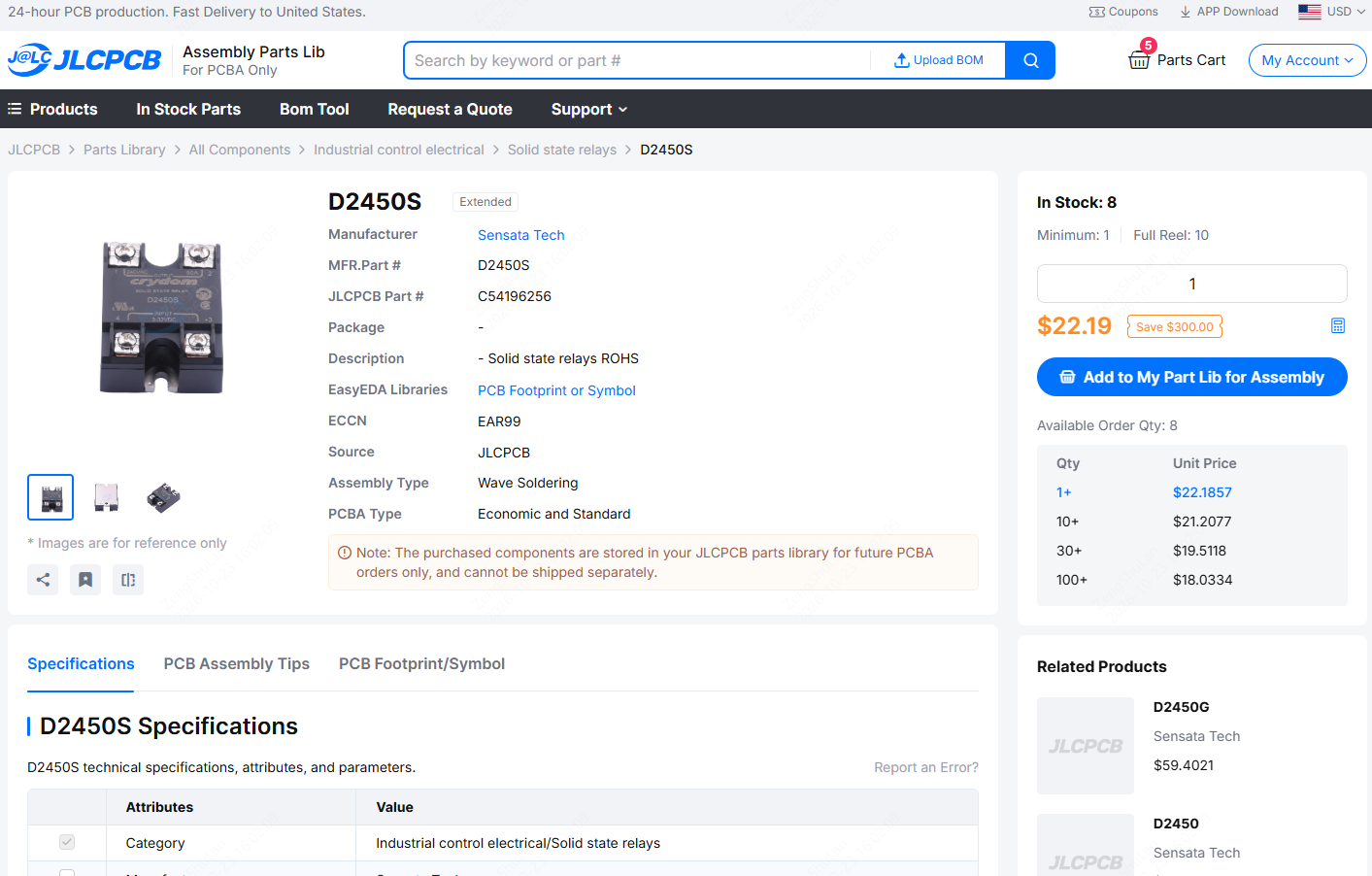Image resolution: width=1372 pixels, height=876 pixels.
Task: Switch to PCB Assembly Tips tab
Action: coord(237,663)
